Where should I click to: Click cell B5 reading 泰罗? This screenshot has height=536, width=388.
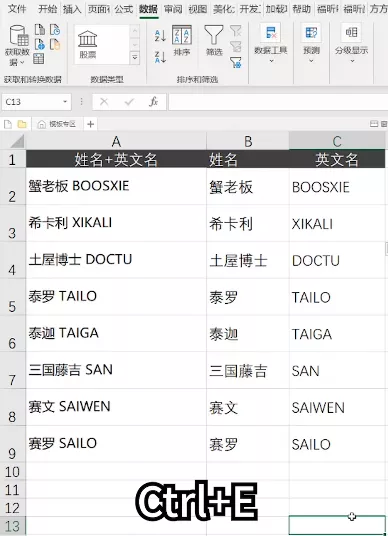tap(248, 297)
